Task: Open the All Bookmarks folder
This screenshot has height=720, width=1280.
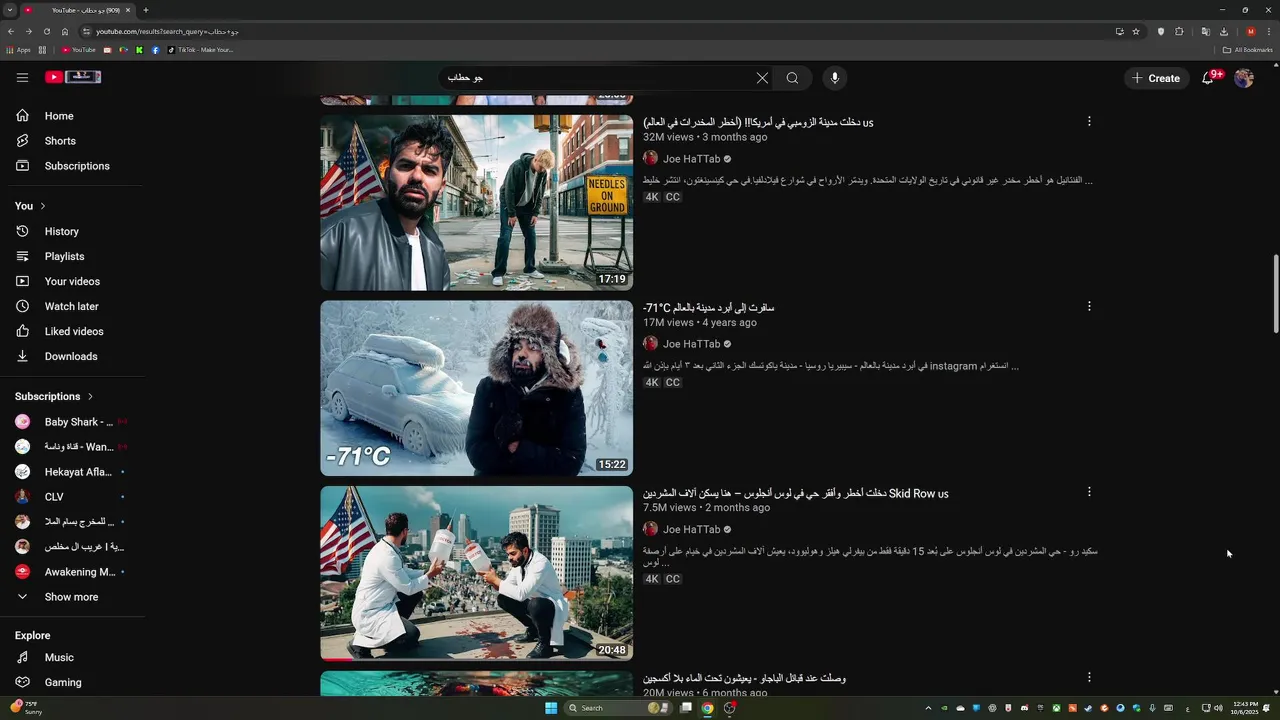Action: click(x=1247, y=50)
